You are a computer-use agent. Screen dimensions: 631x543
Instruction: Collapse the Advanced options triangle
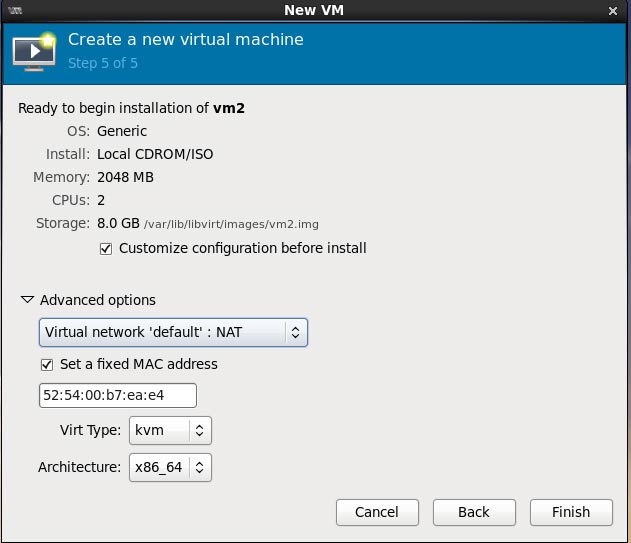27,300
